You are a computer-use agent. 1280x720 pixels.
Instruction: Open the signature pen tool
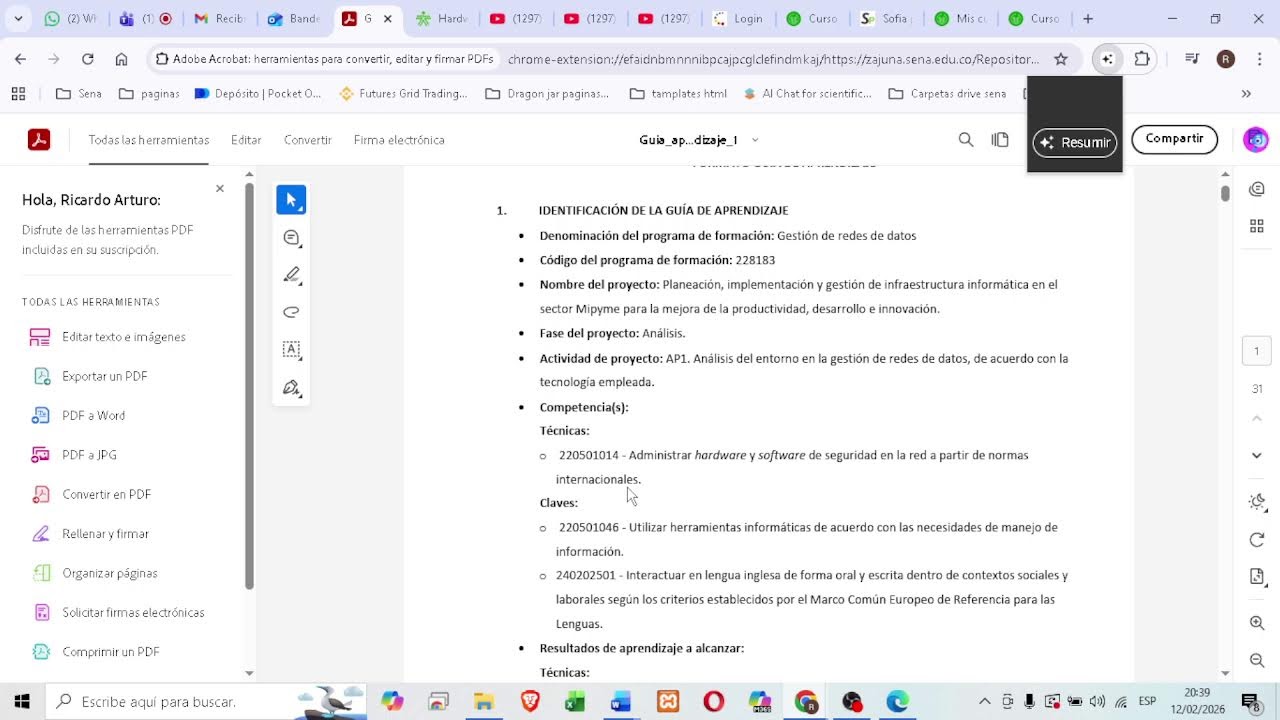[x=291, y=387]
